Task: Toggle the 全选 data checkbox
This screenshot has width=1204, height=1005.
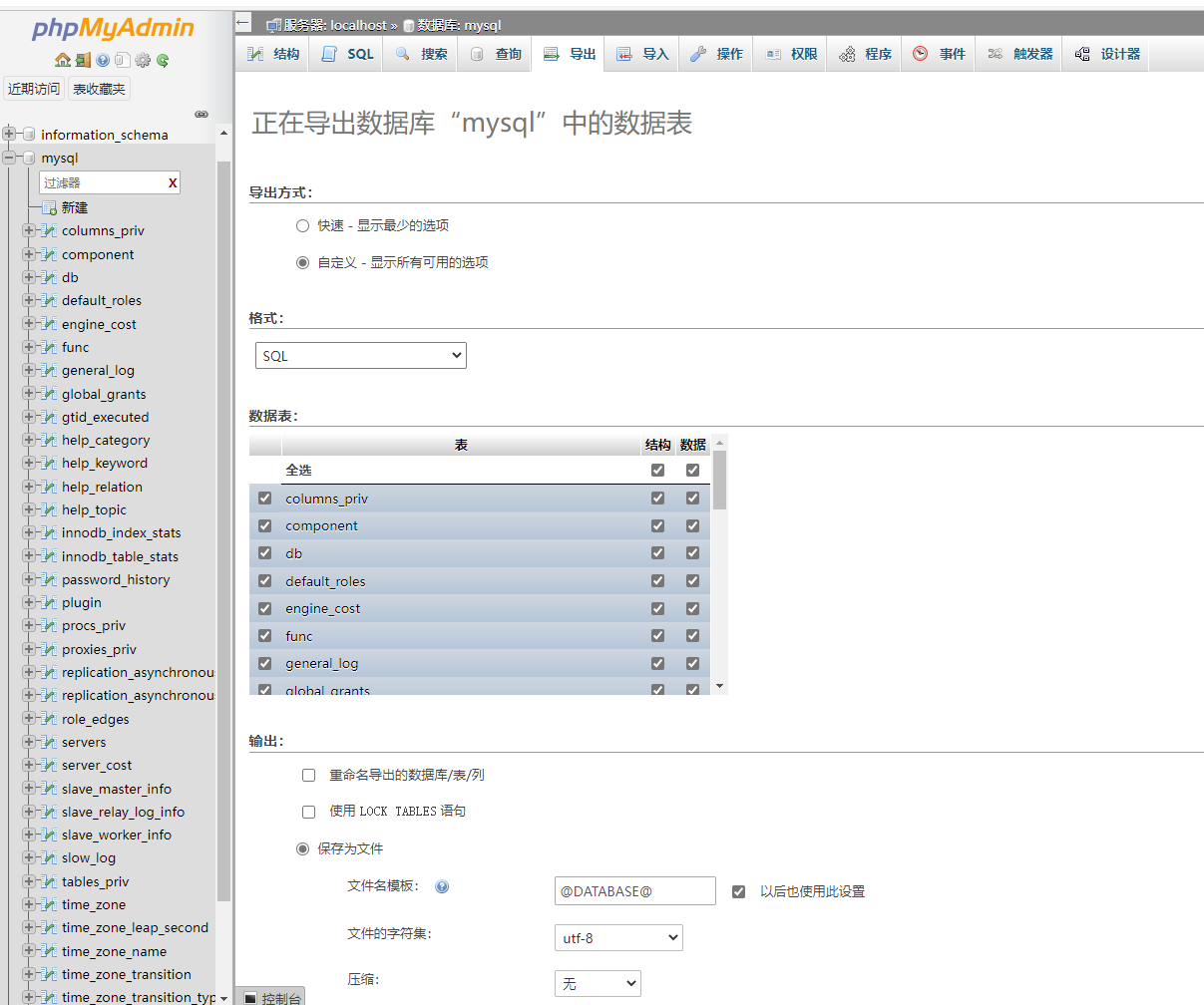Action: [692, 470]
